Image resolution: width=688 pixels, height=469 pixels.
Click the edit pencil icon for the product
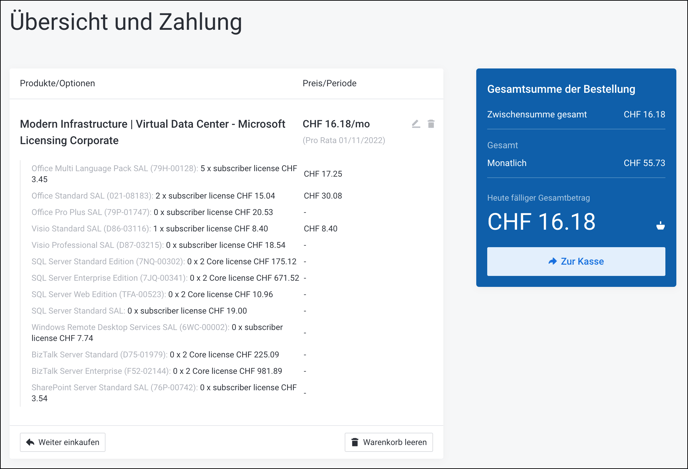tap(416, 124)
